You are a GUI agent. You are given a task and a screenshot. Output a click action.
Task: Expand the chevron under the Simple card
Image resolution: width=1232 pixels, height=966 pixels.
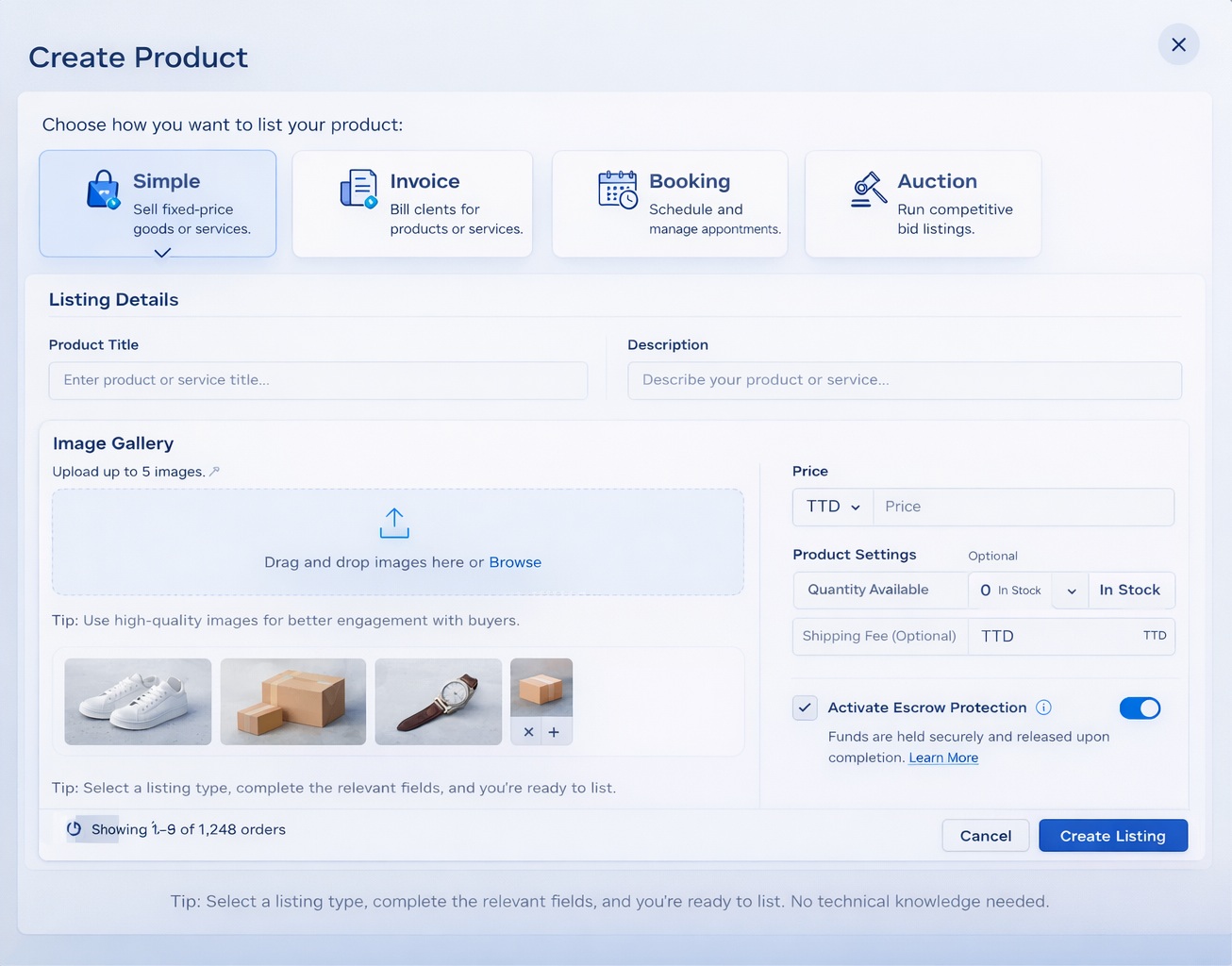click(160, 253)
